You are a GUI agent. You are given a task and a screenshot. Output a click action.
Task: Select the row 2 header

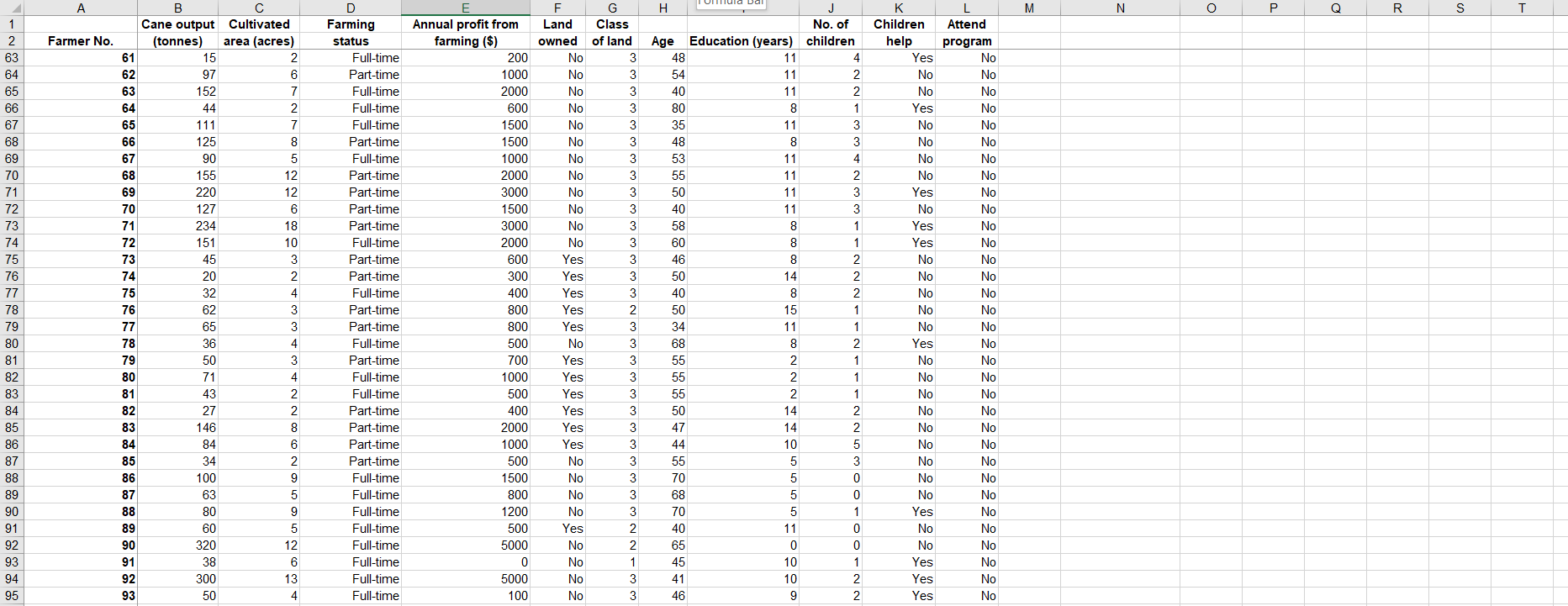tap(12, 41)
